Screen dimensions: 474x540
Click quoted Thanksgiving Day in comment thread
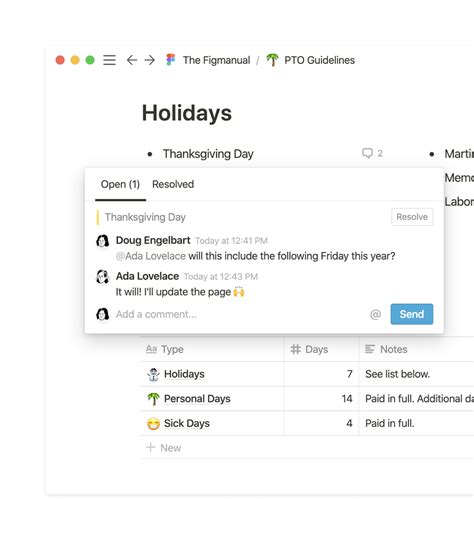[145, 217]
